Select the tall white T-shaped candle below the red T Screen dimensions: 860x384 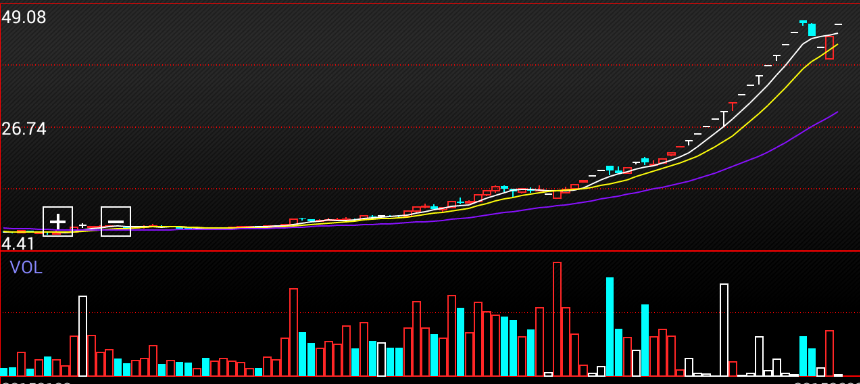coord(724,118)
